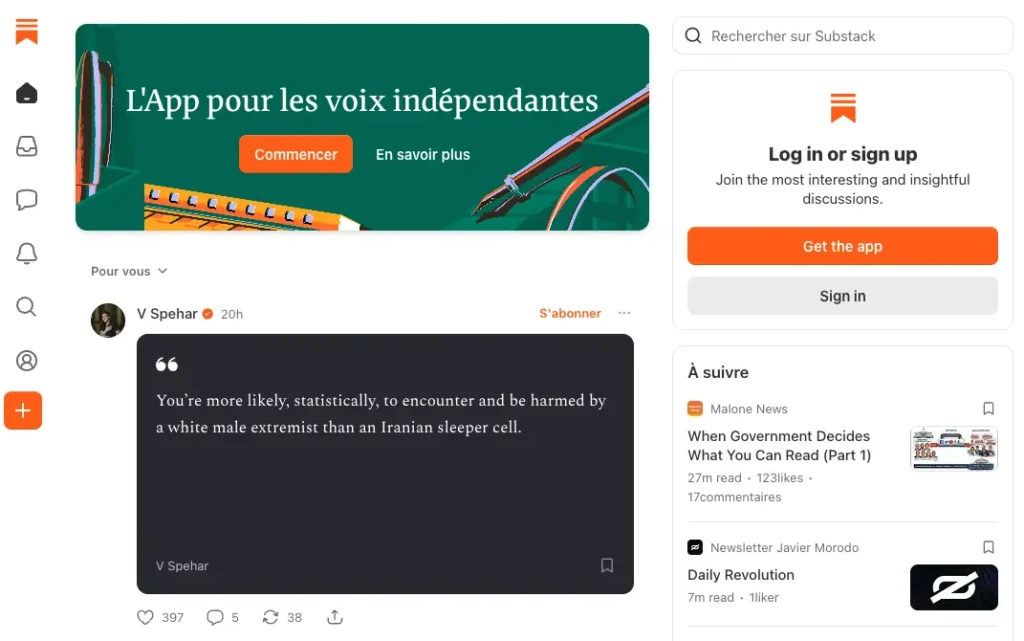
Task: Restack V Spehar's post
Action: pos(270,617)
